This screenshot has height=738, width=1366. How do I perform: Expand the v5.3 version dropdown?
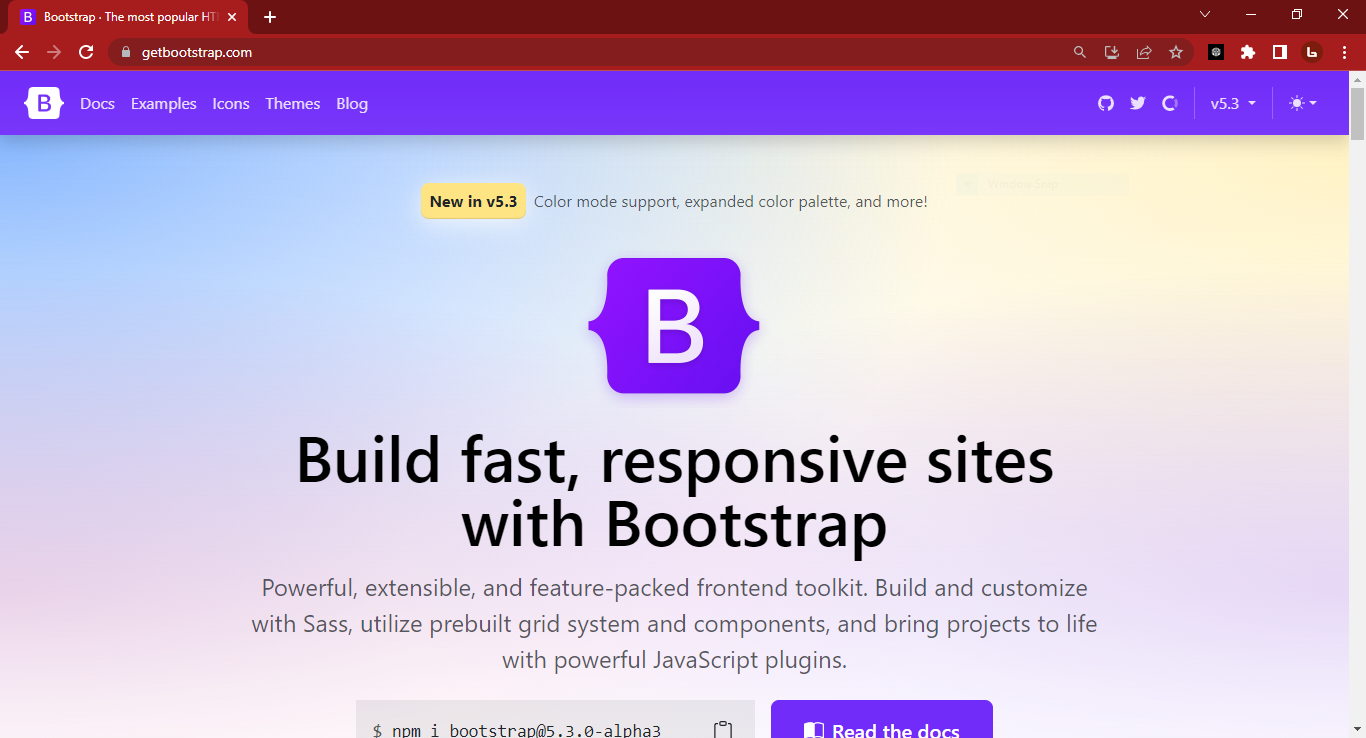(1233, 103)
